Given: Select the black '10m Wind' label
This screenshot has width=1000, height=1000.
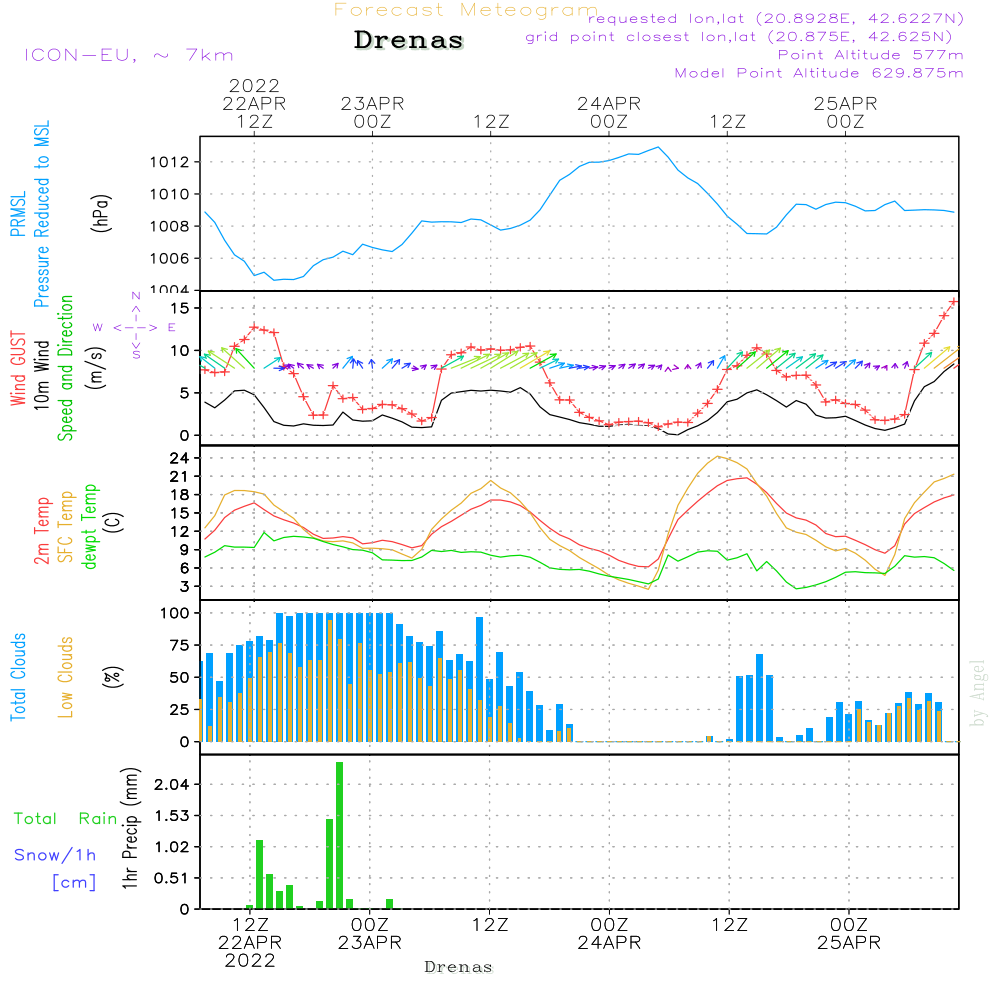Looking at the screenshot, I should coord(41,375).
